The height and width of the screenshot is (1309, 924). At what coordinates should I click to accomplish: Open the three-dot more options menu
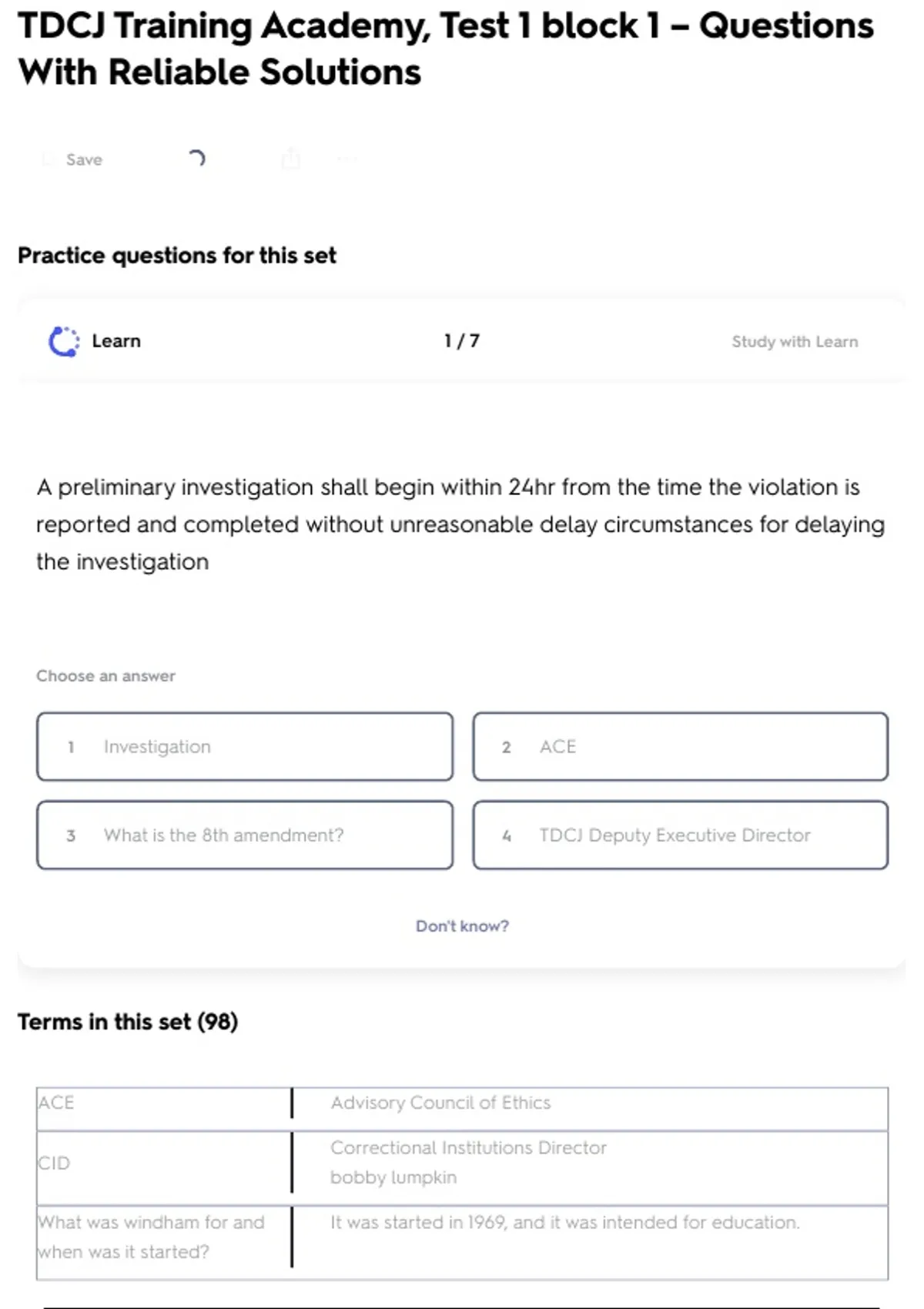tap(346, 159)
